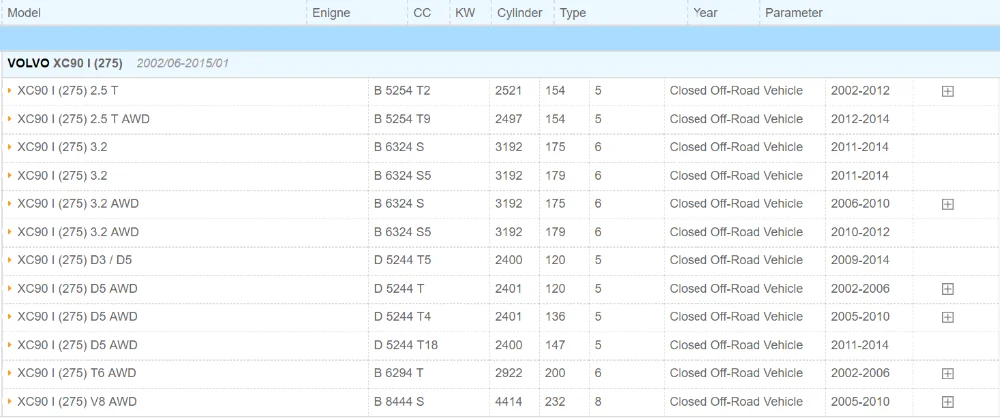Select the year range 2010-2012
The height and width of the screenshot is (418, 1000).
coord(860,232)
